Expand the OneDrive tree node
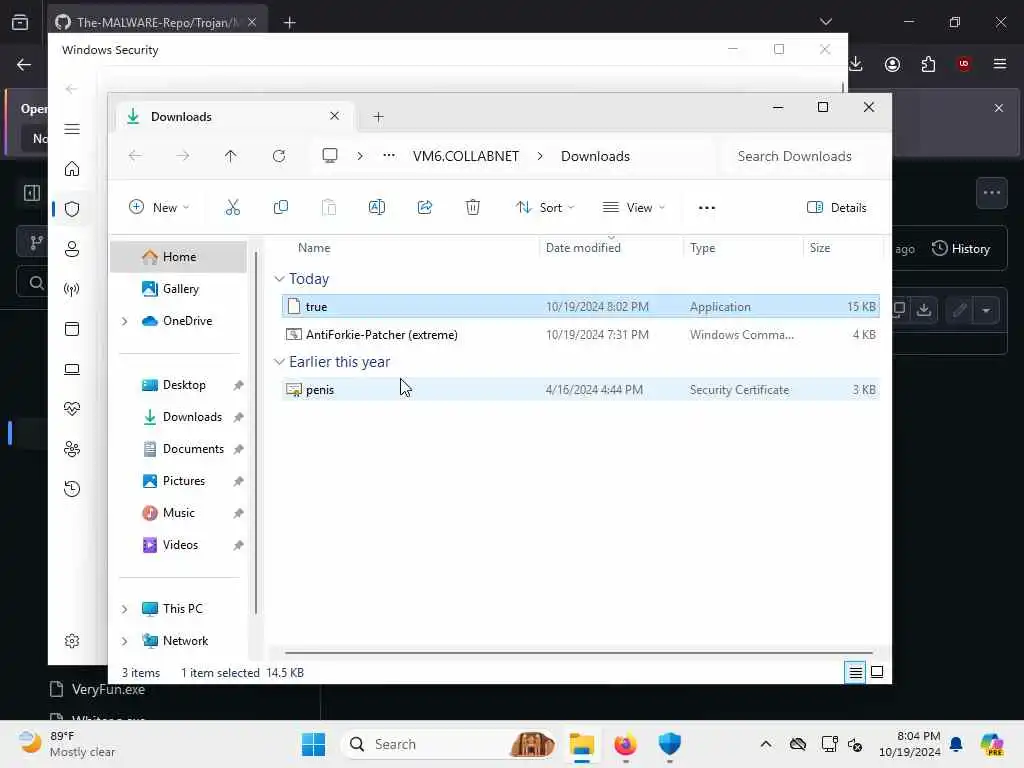The width and height of the screenshot is (1024, 768). tap(124, 321)
